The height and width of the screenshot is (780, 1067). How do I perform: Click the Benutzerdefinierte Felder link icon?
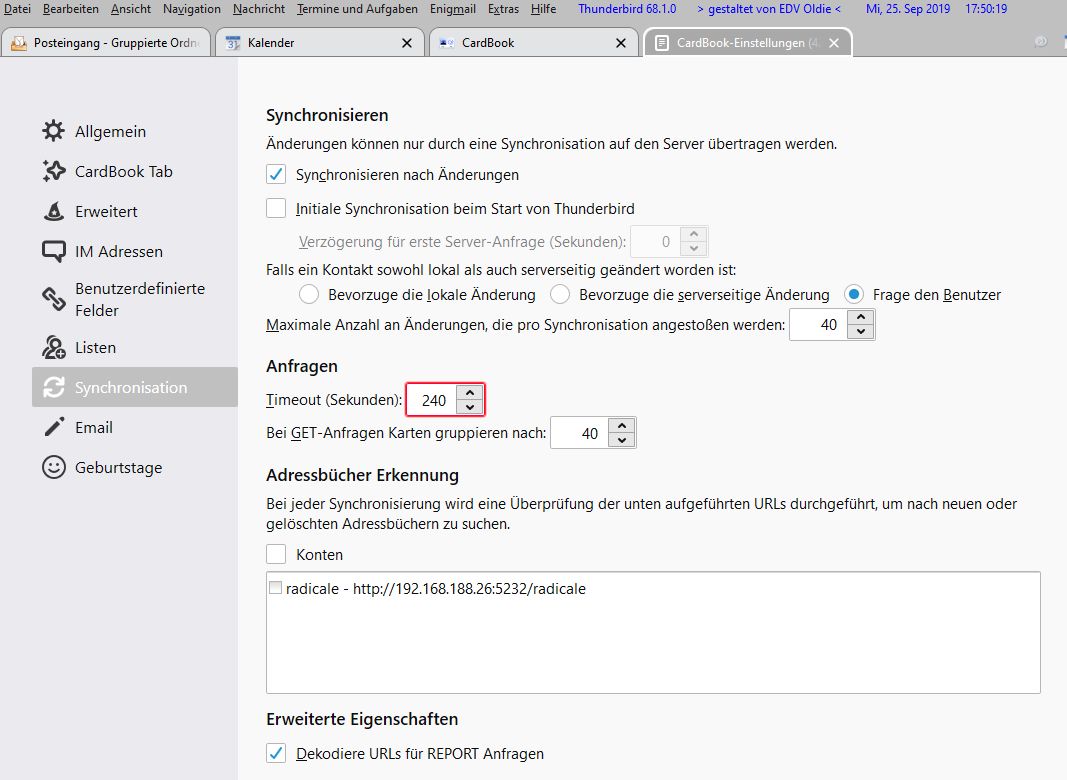54,299
